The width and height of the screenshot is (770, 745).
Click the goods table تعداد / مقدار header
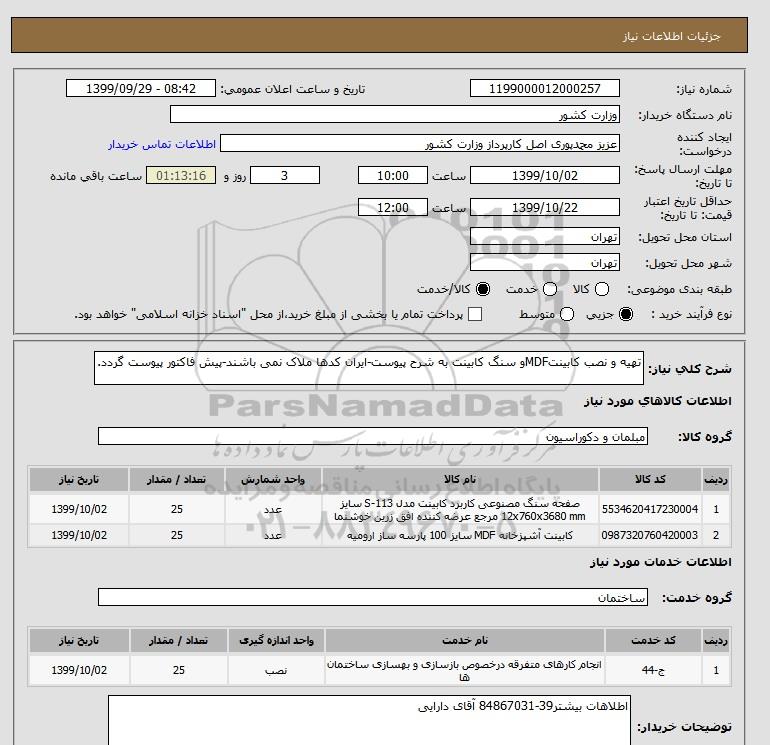point(177,479)
